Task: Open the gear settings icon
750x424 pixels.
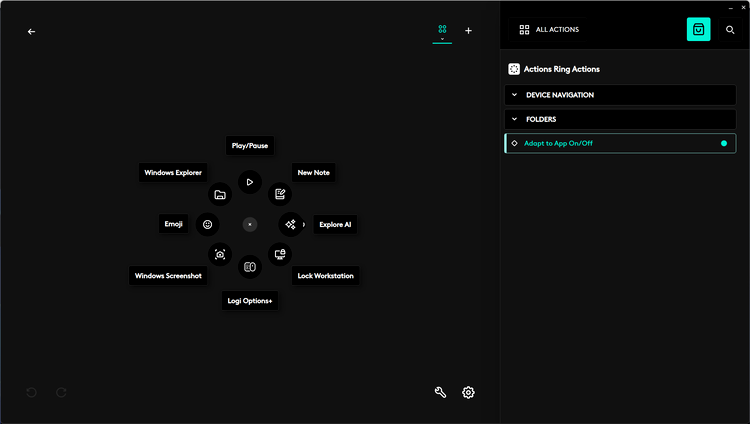Action: (x=468, y=392)
